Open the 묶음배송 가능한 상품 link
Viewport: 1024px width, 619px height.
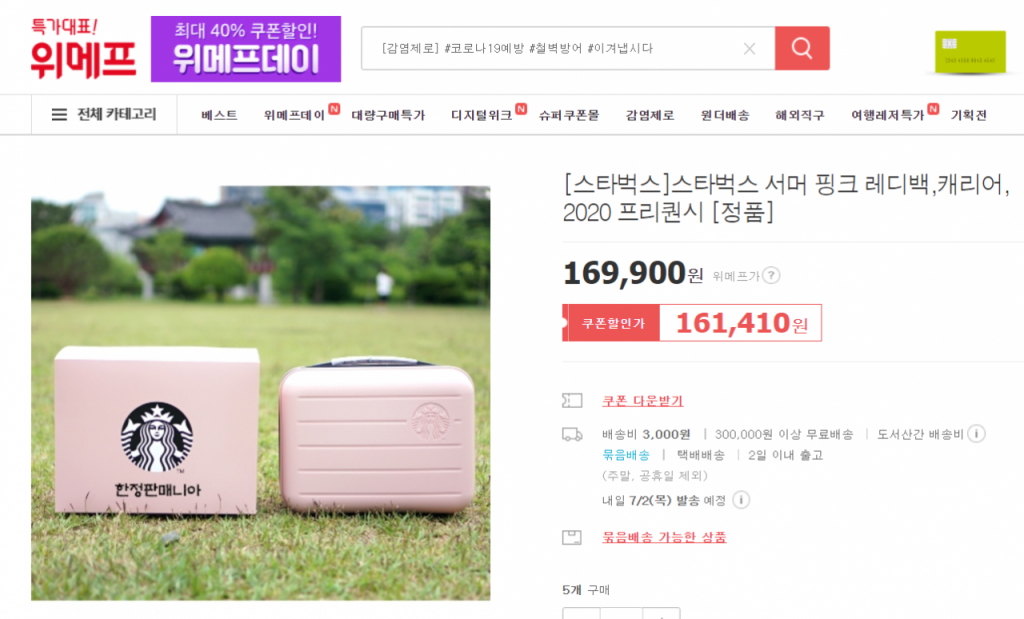pyautogui.click(x=664, y=537)
